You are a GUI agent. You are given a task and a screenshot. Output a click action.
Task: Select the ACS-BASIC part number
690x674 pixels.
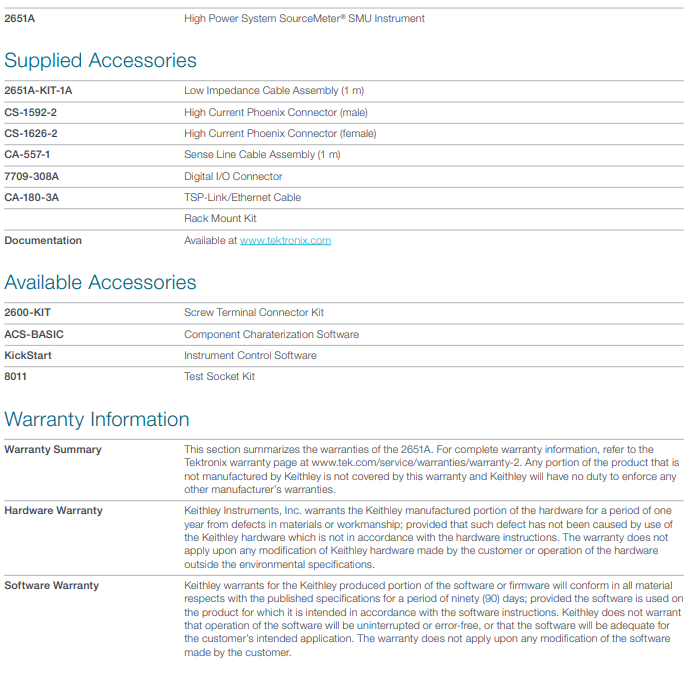(34, 335)
